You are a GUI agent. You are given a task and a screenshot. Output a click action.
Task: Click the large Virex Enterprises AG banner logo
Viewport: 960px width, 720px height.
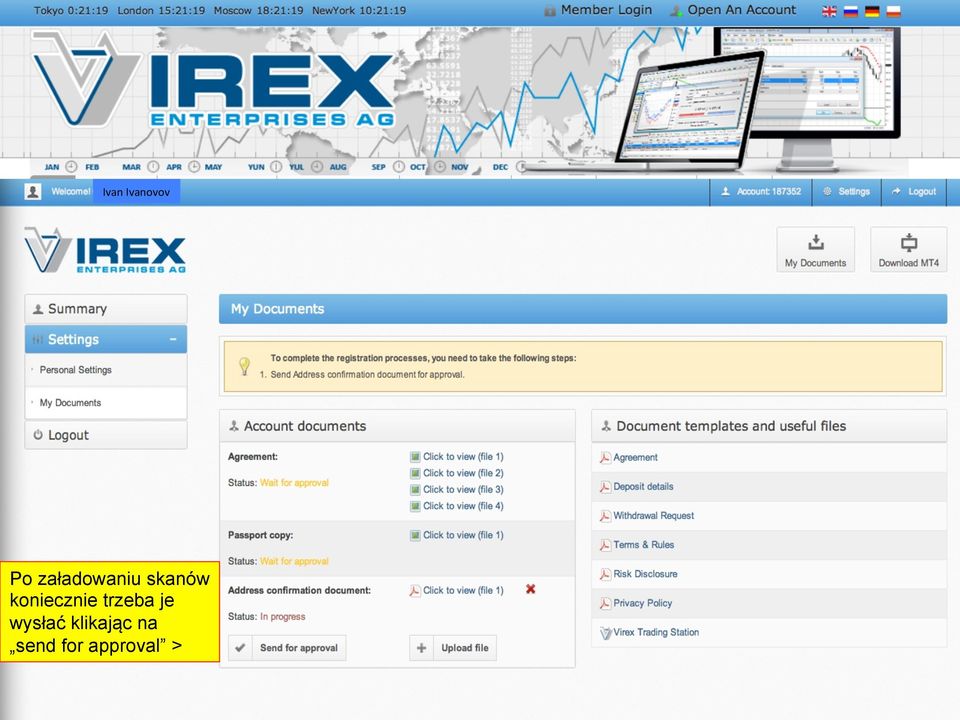click(213, 81)
